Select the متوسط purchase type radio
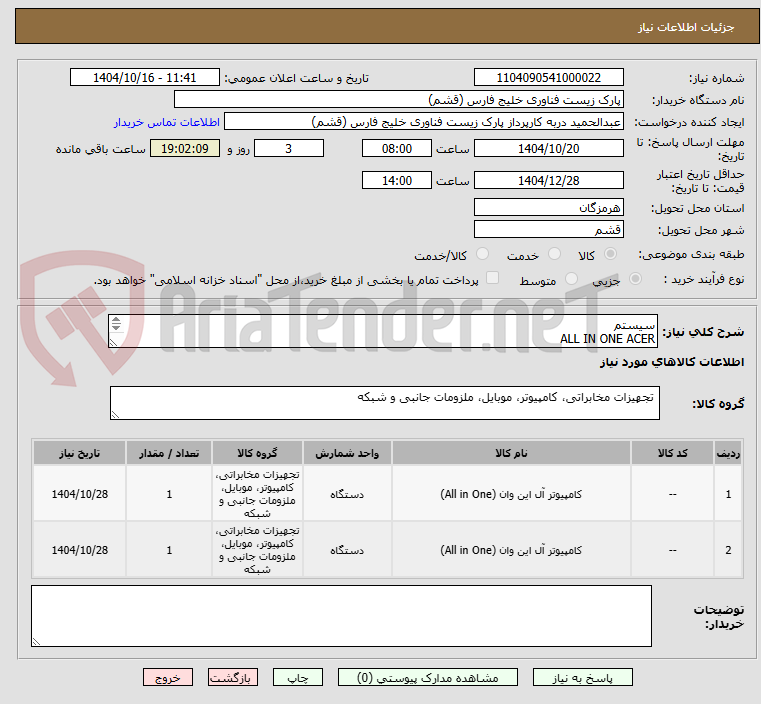 (572, 279)
